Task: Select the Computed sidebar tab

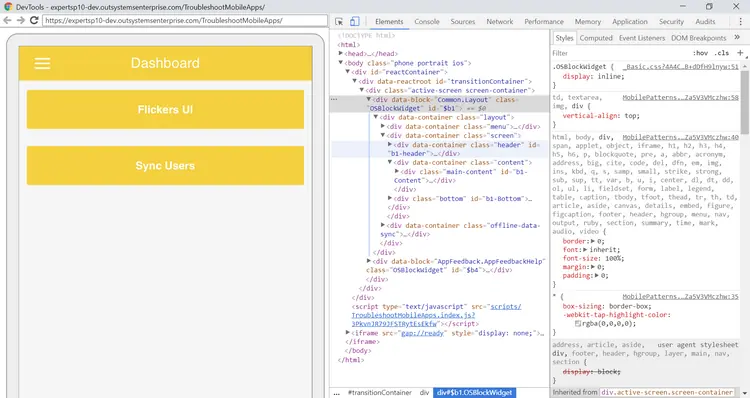Action: click(596, 38)
